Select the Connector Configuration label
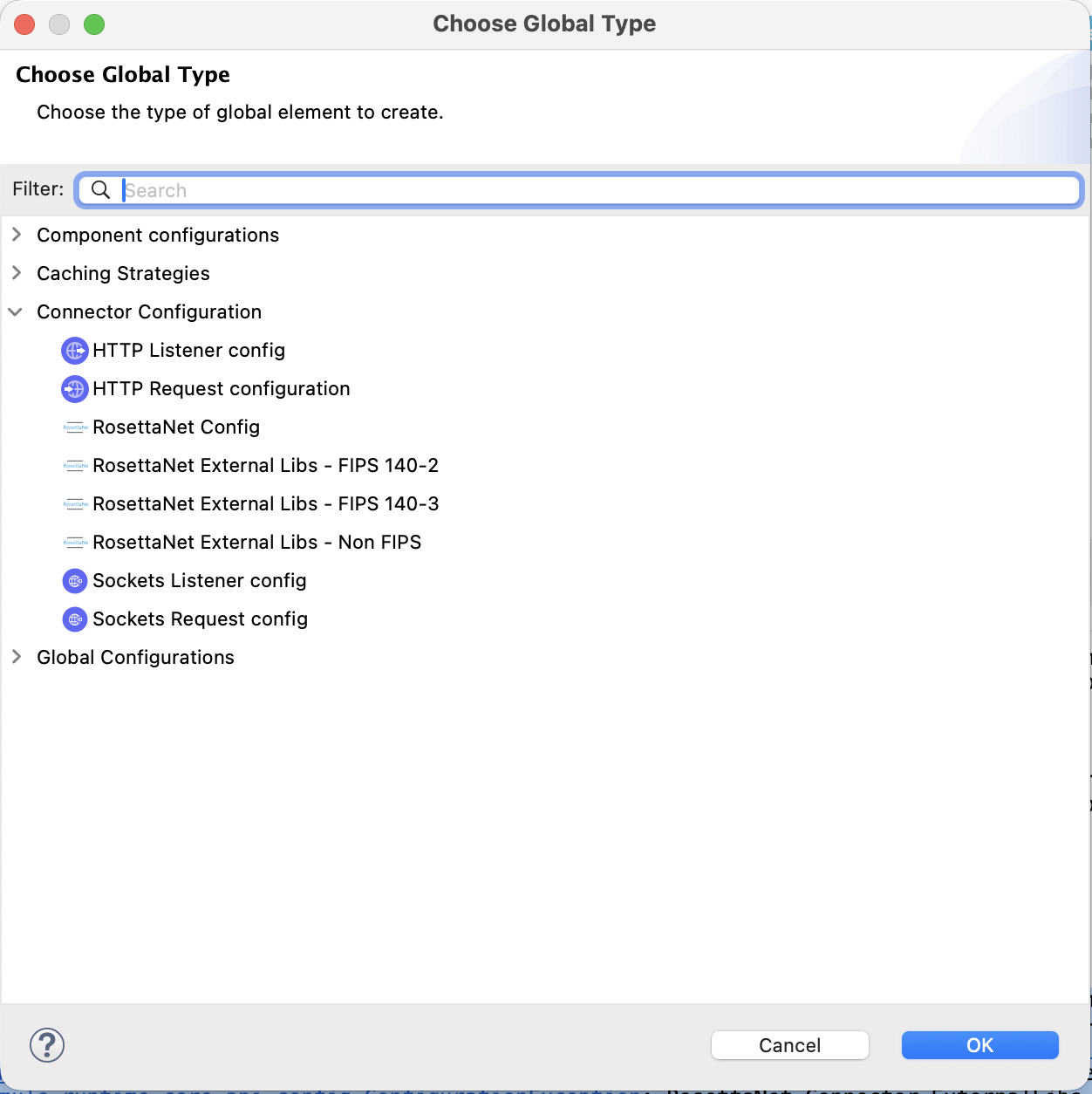This screenshot has width=1092, height=1094. pyautogui.click(x=149, y=312)
